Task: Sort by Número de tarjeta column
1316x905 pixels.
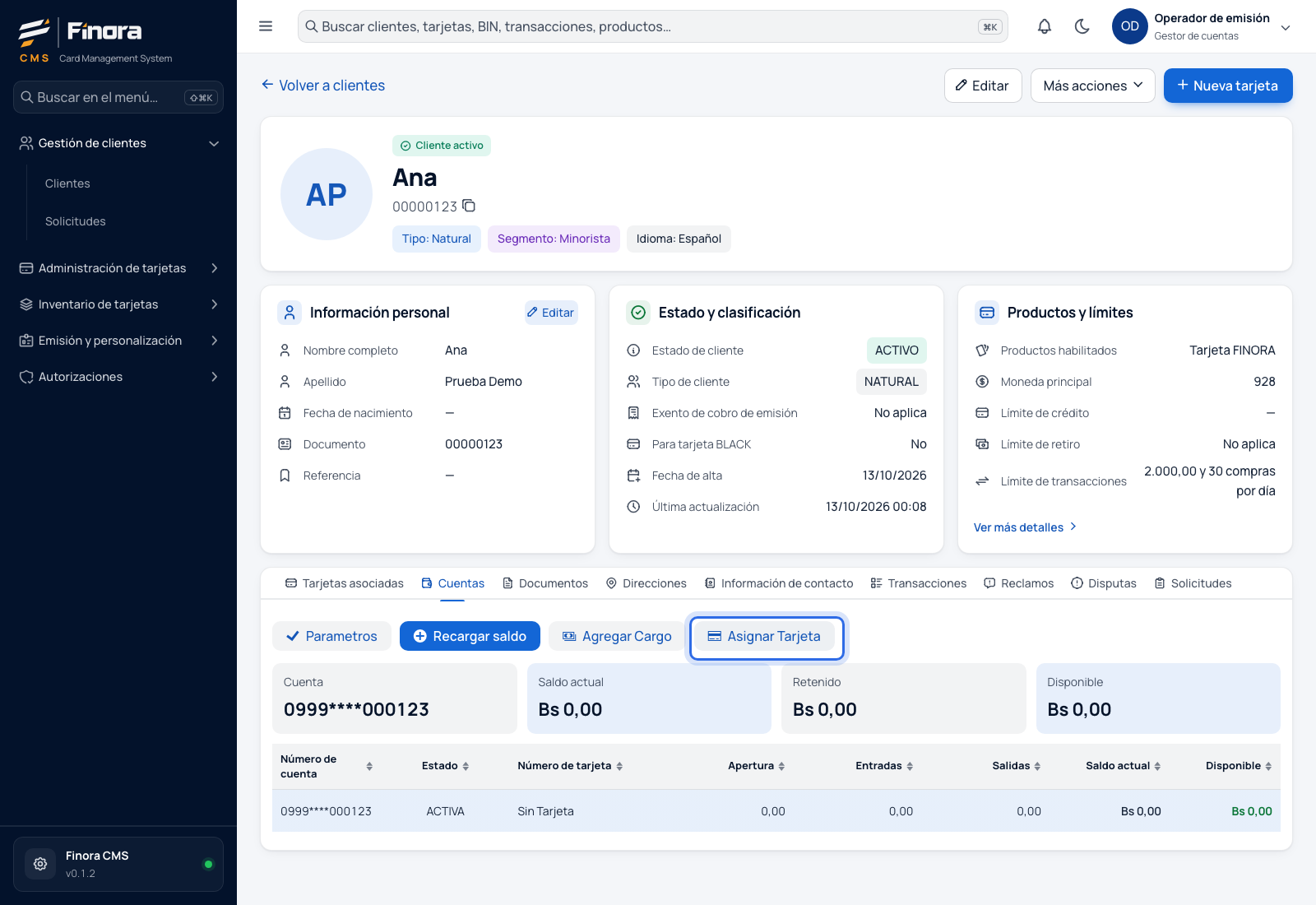Action: pos(619,766)
